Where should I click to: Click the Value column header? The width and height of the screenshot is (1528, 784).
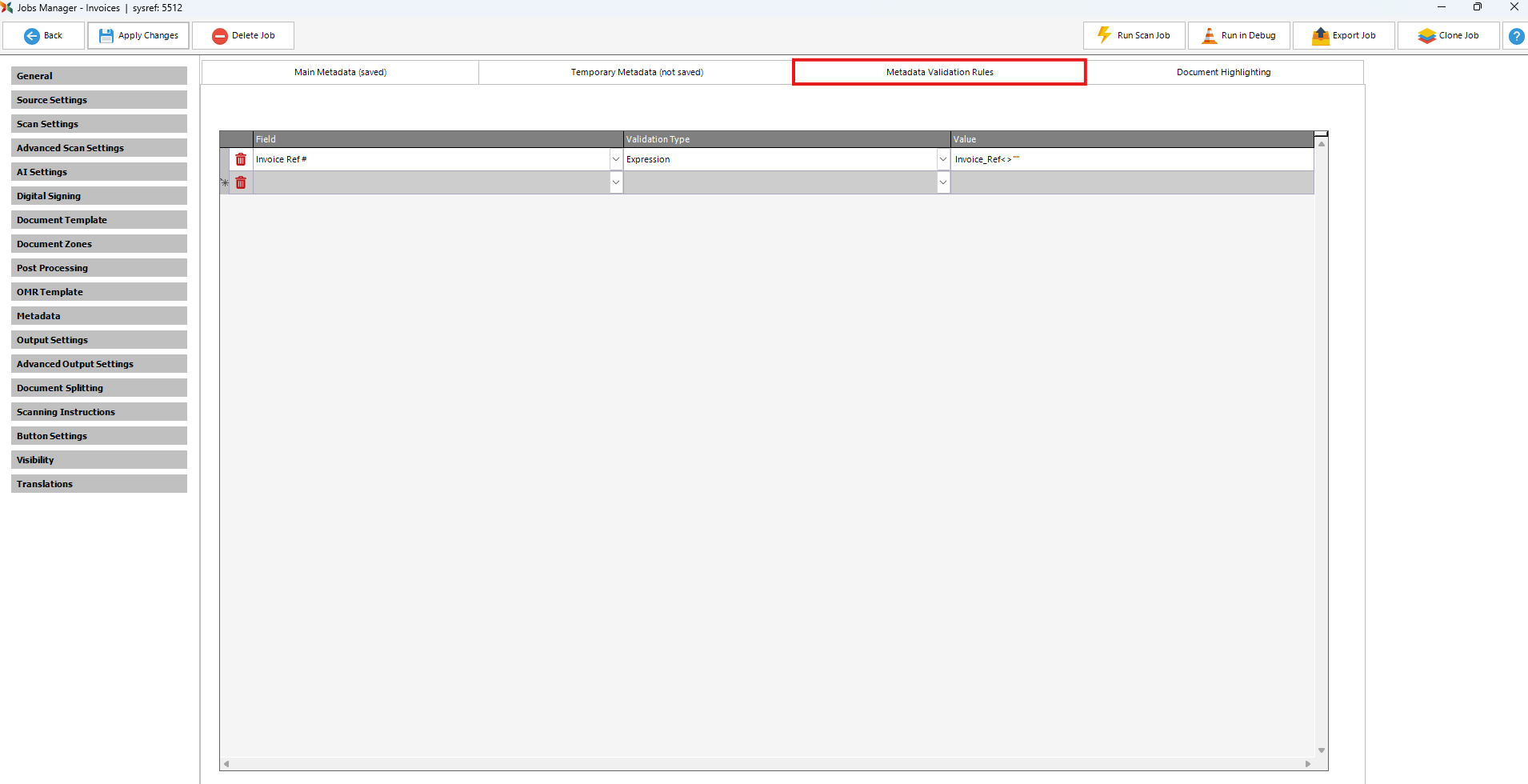[1132, 139]
